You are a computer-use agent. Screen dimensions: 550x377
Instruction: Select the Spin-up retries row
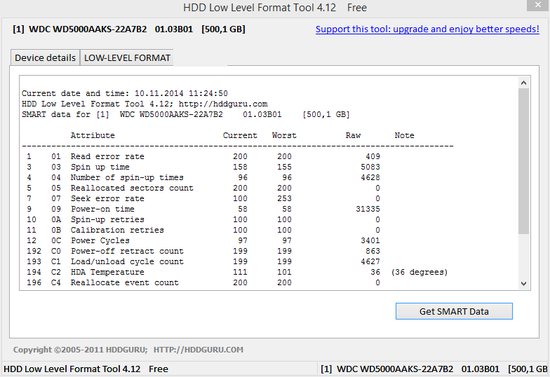pyautogui.click(x=203, y=220)
